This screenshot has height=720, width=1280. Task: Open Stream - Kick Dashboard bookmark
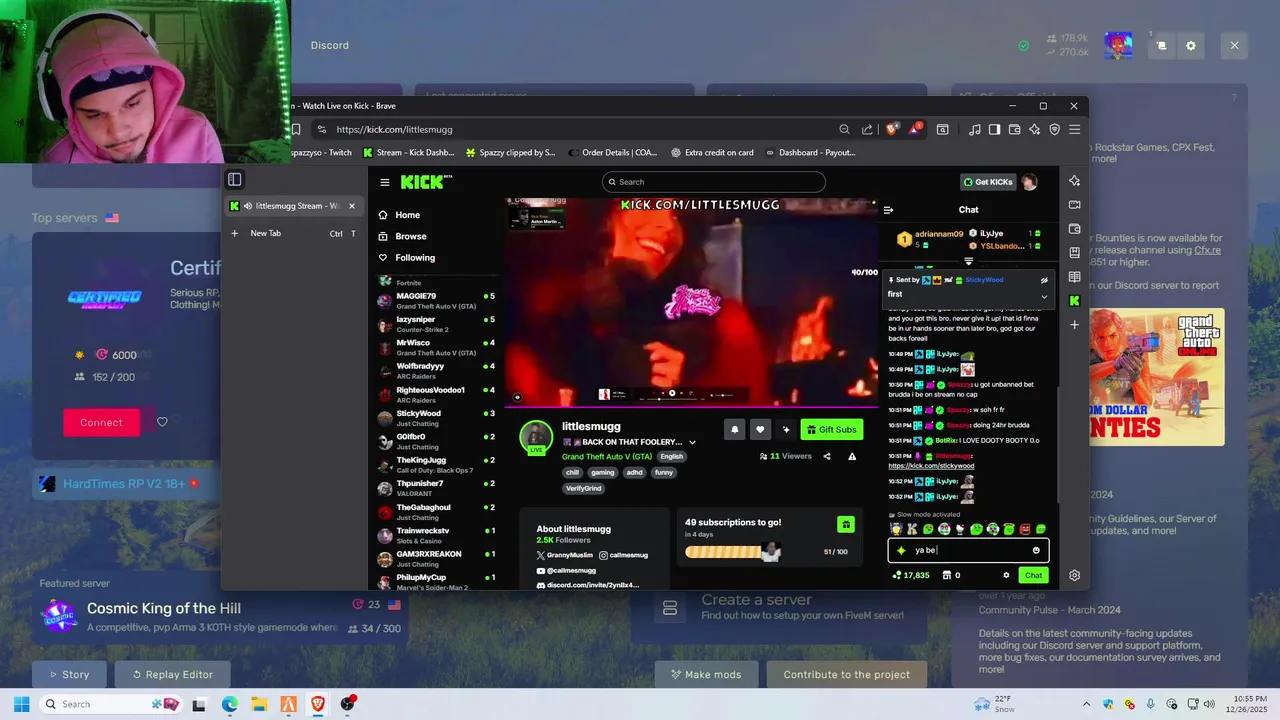click(x=408, y=153)
